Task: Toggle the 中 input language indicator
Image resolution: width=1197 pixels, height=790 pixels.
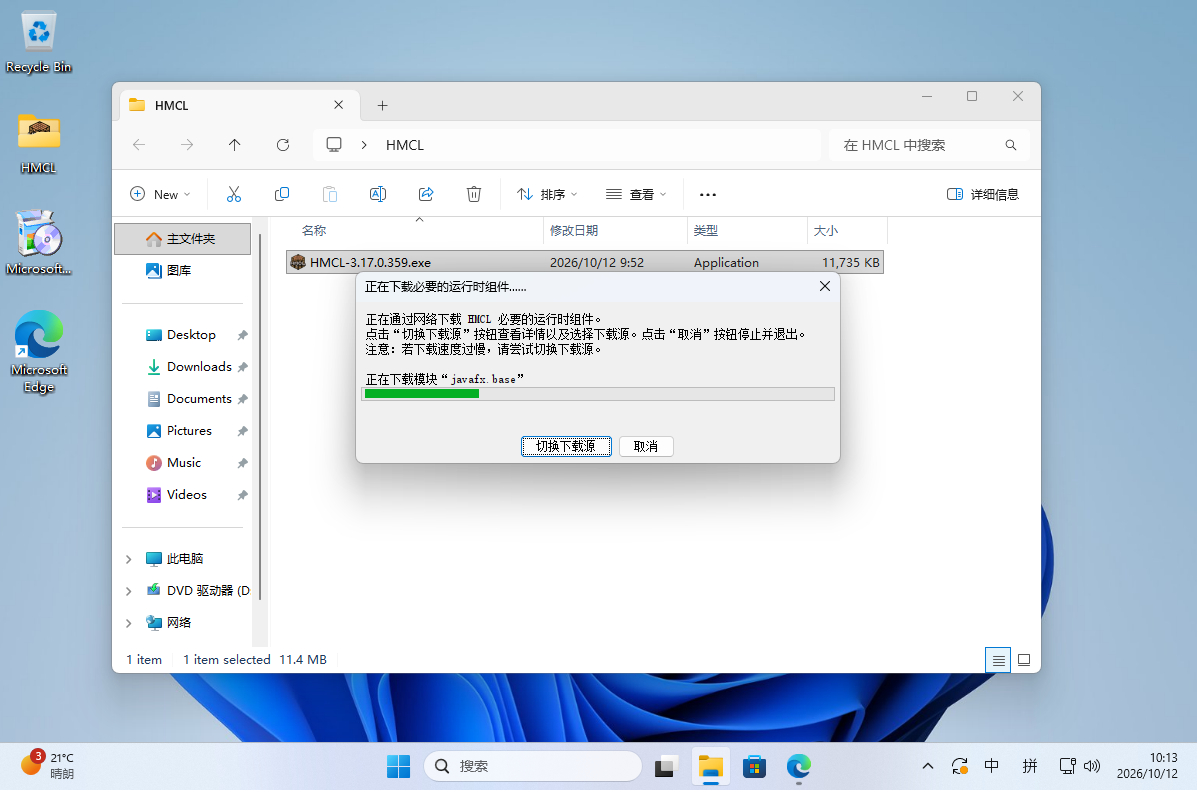Action: (992, 766)
